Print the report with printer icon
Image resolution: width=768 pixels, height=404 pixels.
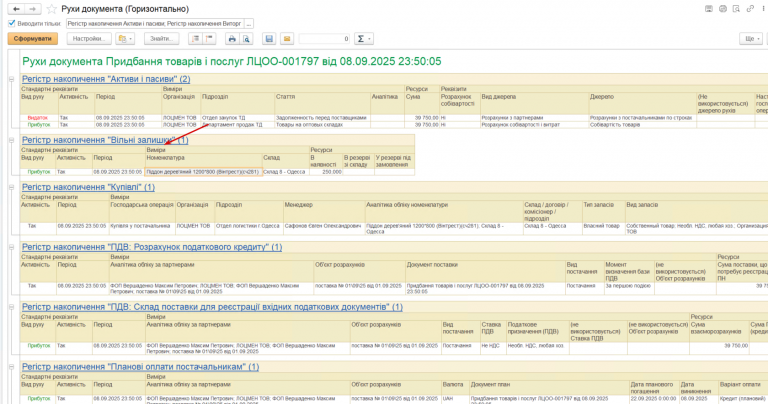[x=232, y=39]
